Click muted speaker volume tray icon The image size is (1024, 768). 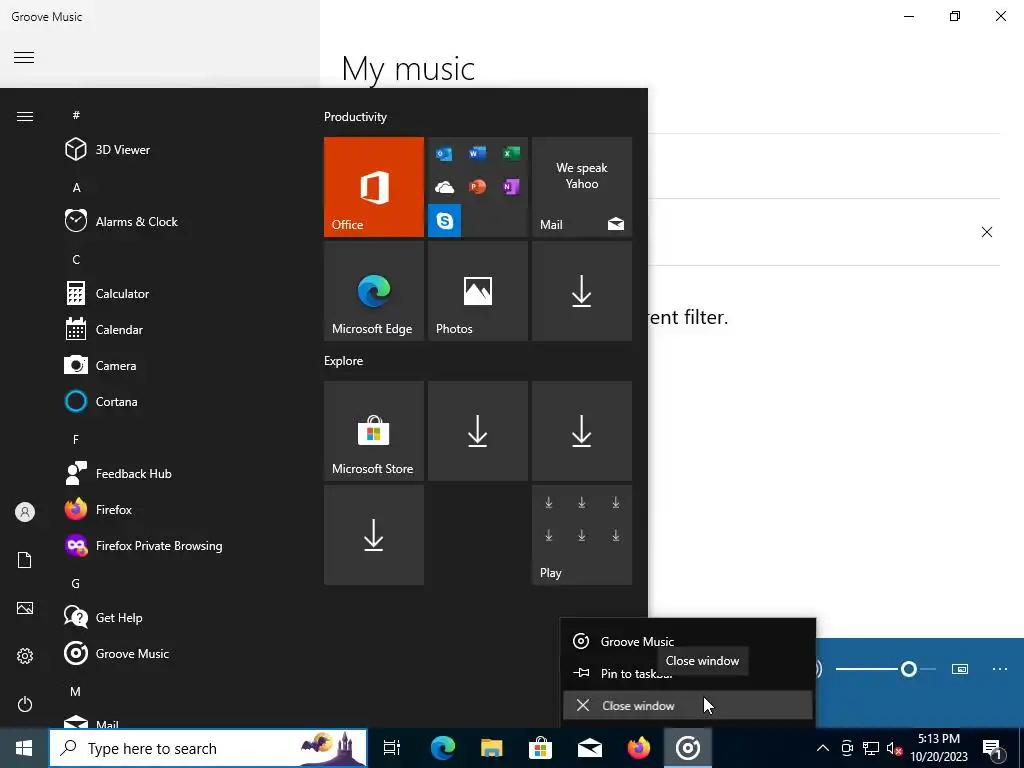click(x=894, y=748)
